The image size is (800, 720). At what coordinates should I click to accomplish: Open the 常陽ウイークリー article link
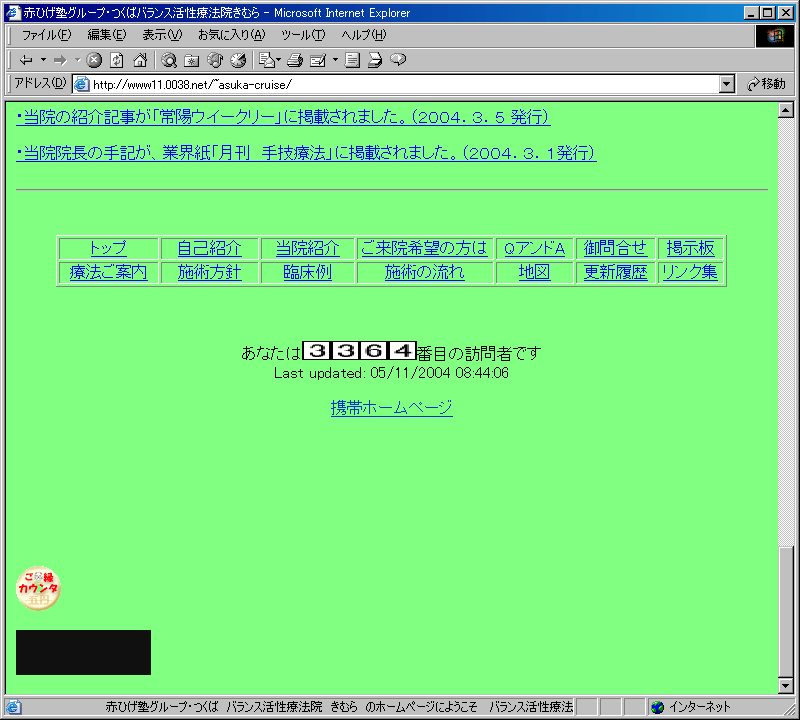(x=284, y=117)
